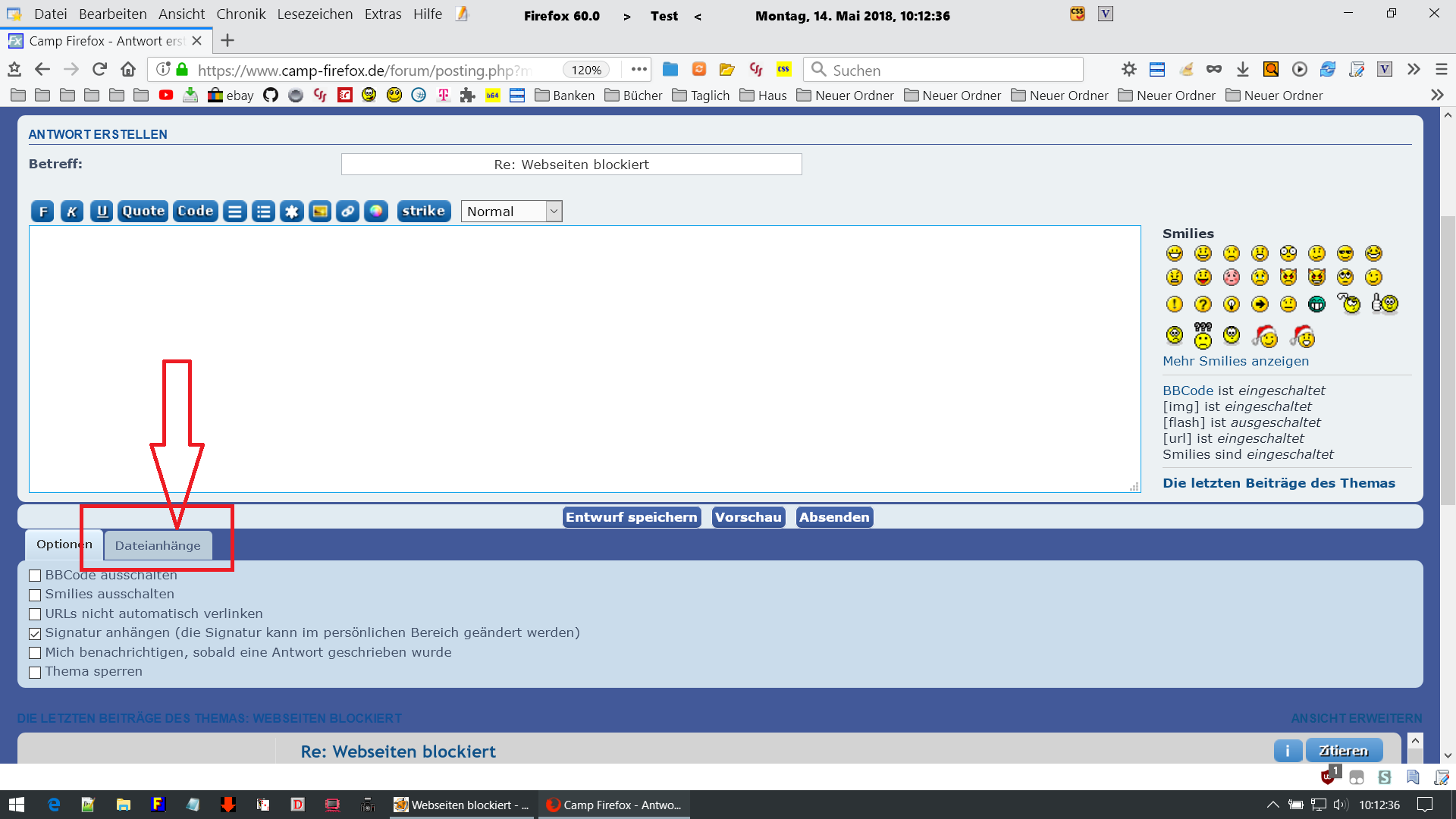1456x819 pixels.
Task: Enable 'BBCode ausschalten' checkbox
Action: (x=35, y=576)
